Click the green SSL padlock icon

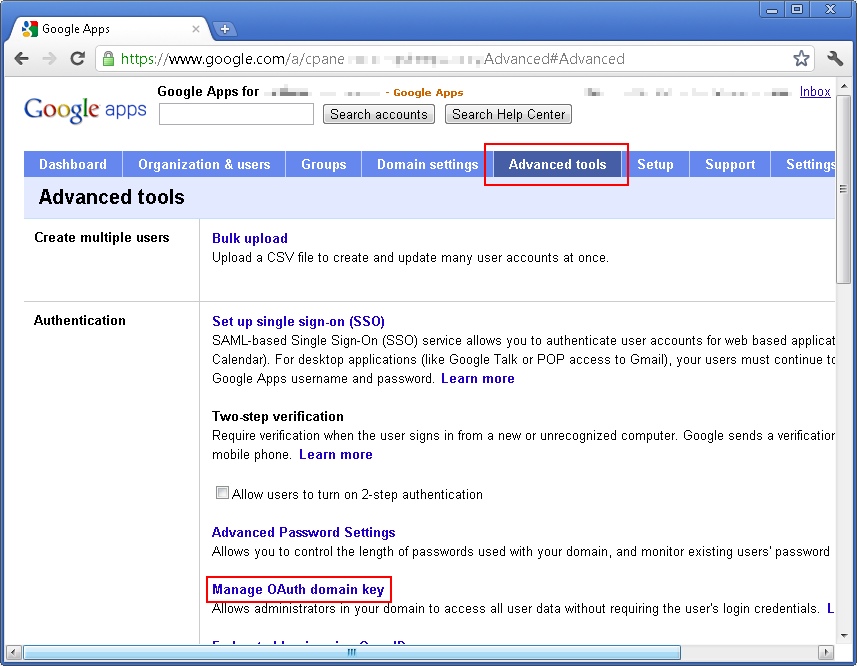[x=109, y=58]
